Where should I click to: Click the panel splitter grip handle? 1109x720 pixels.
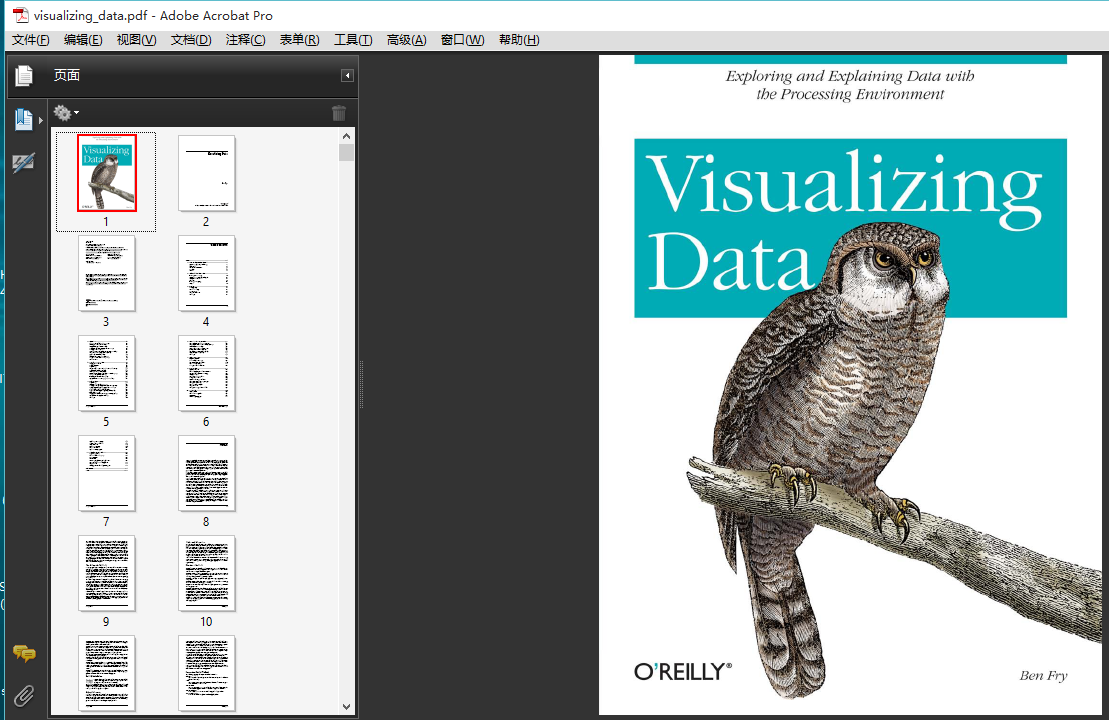tap(361, 385)
